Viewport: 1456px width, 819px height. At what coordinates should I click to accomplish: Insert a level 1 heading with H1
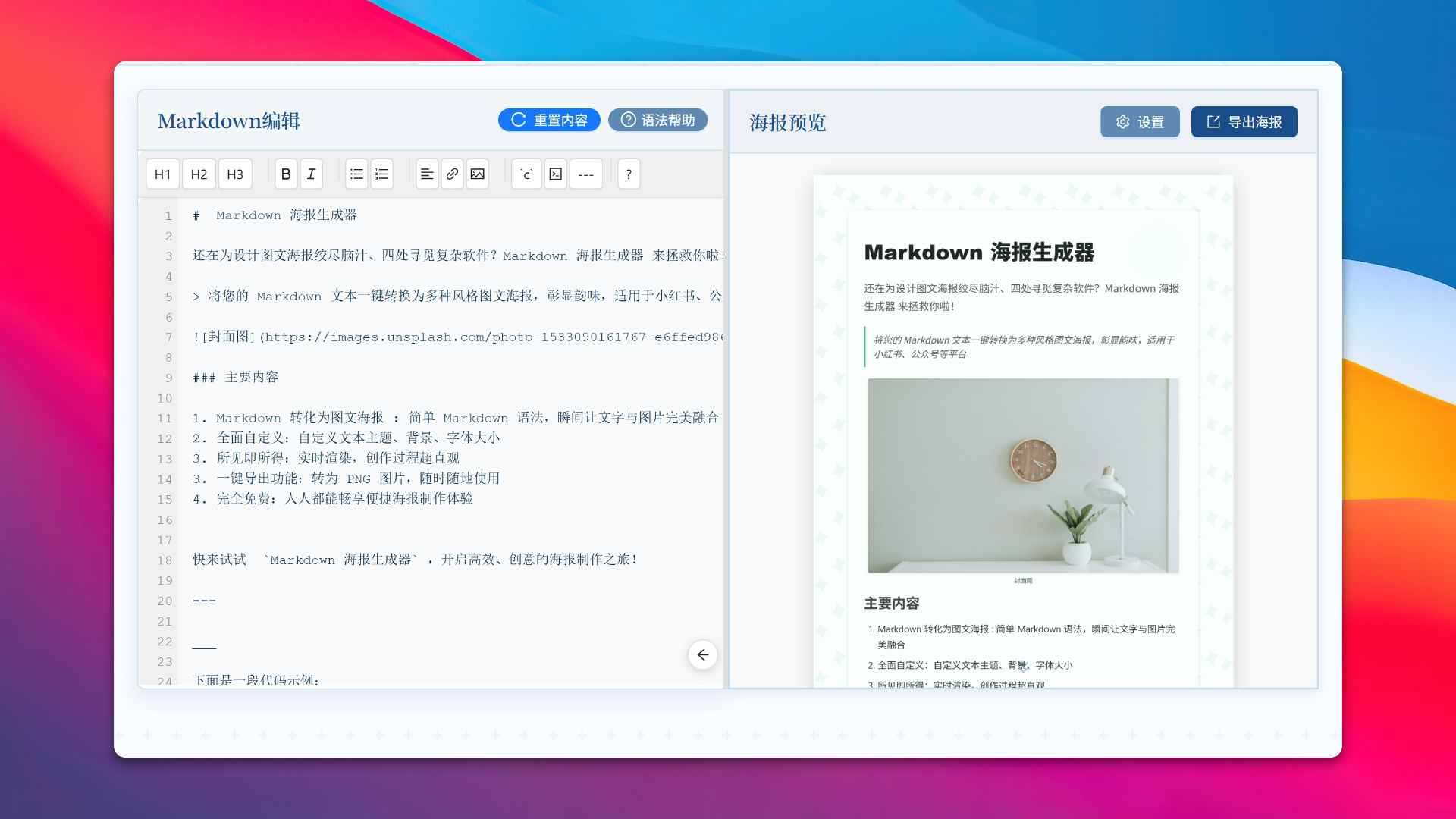(x=162, y=174)
